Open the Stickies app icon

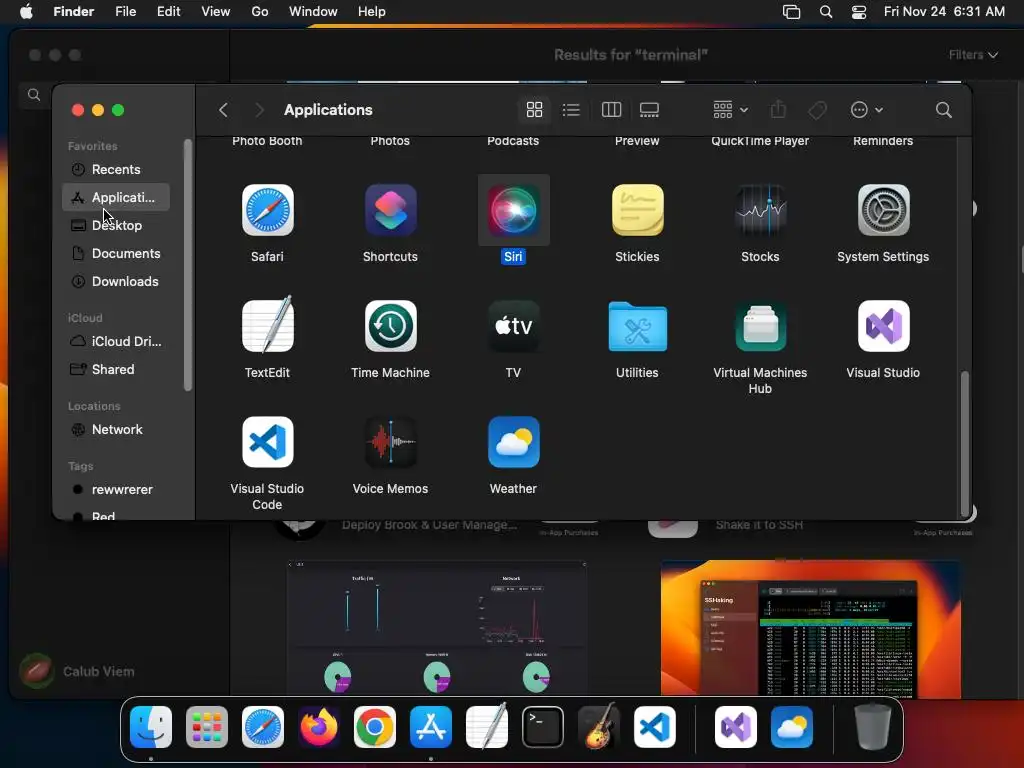point(637,210)
